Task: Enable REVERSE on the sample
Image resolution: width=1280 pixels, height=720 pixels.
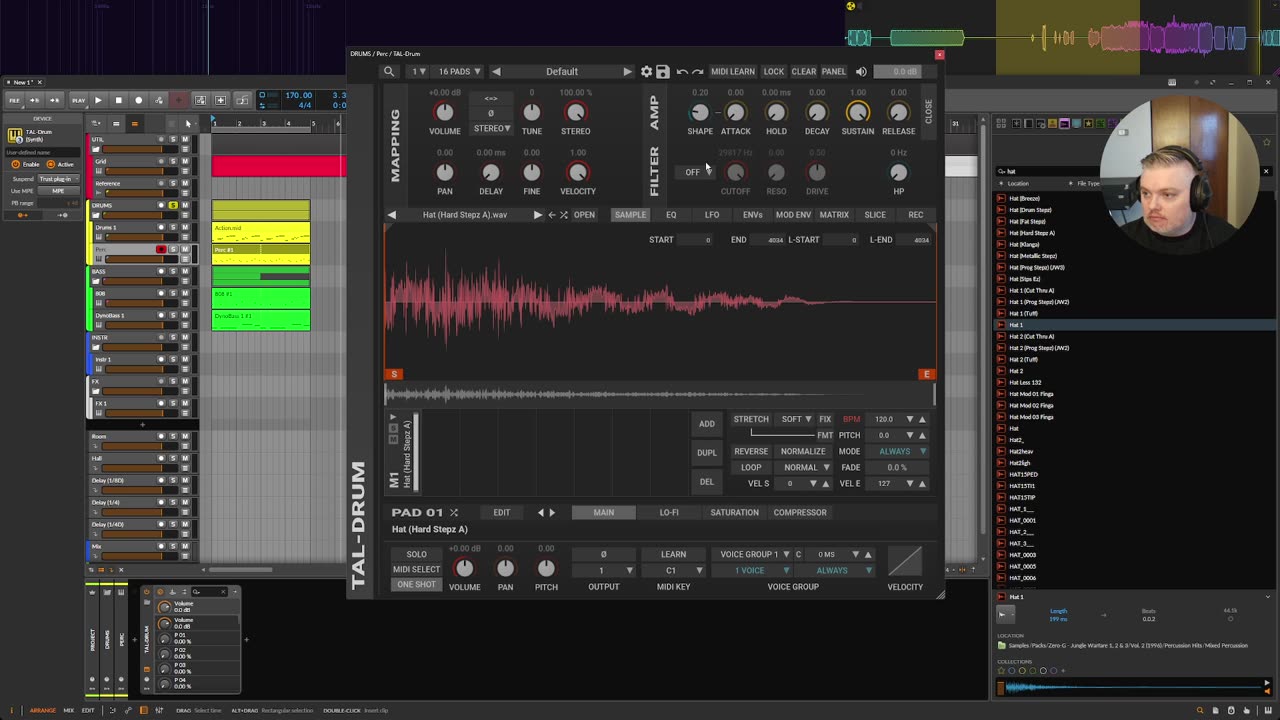Action: (x=751, y=451)
